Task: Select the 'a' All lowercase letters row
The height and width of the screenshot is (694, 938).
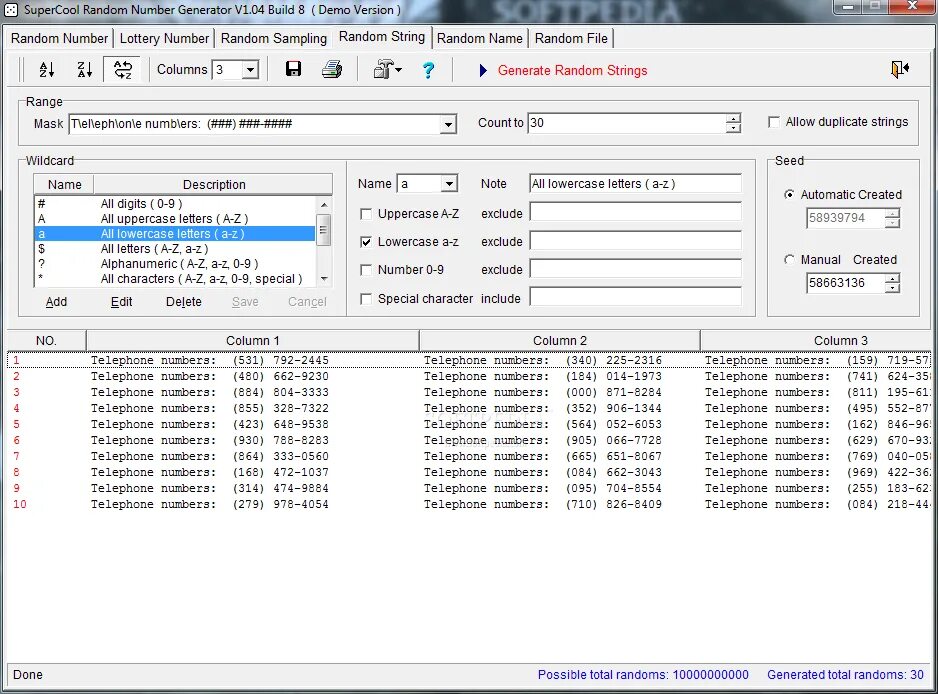Action: 175,233
